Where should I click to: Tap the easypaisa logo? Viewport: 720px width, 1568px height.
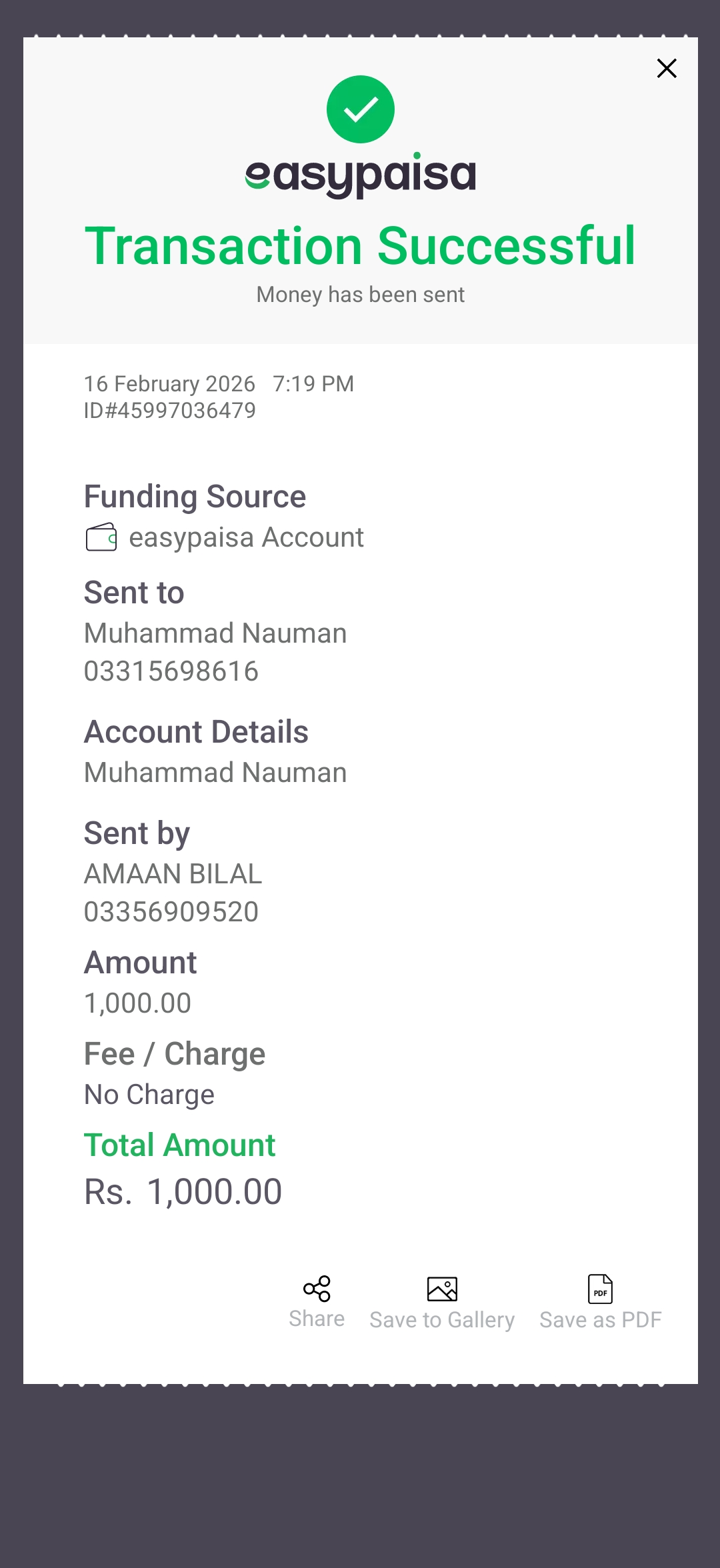(360, 175)
